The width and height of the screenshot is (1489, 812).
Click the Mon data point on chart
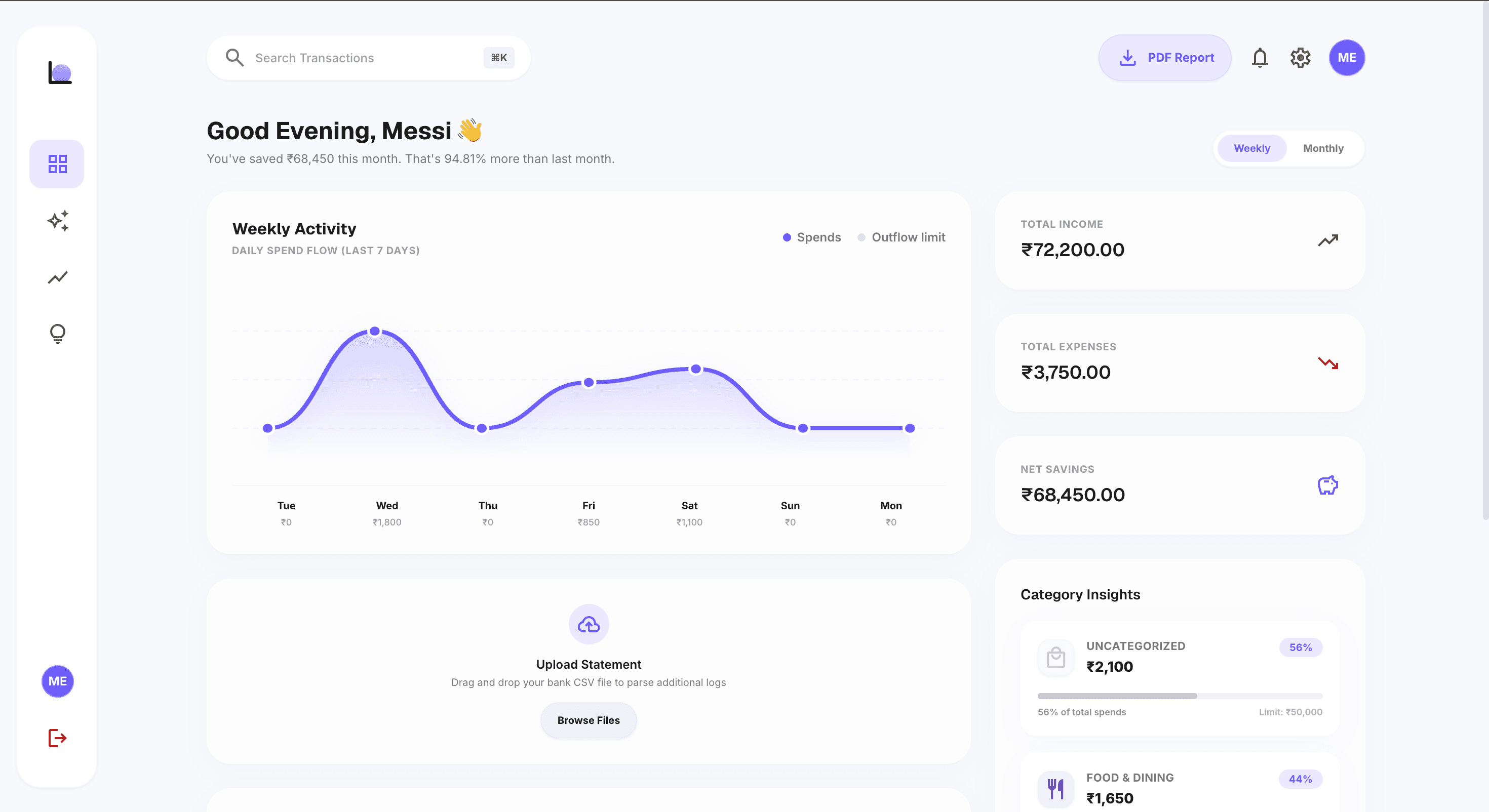pyautogui.click(x=910, y=428)
